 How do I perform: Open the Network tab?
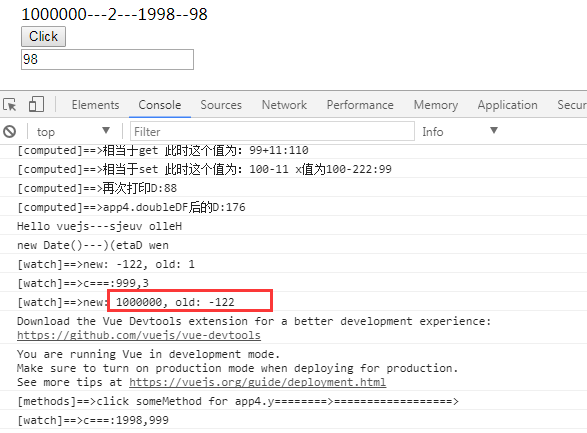point(284,105)
